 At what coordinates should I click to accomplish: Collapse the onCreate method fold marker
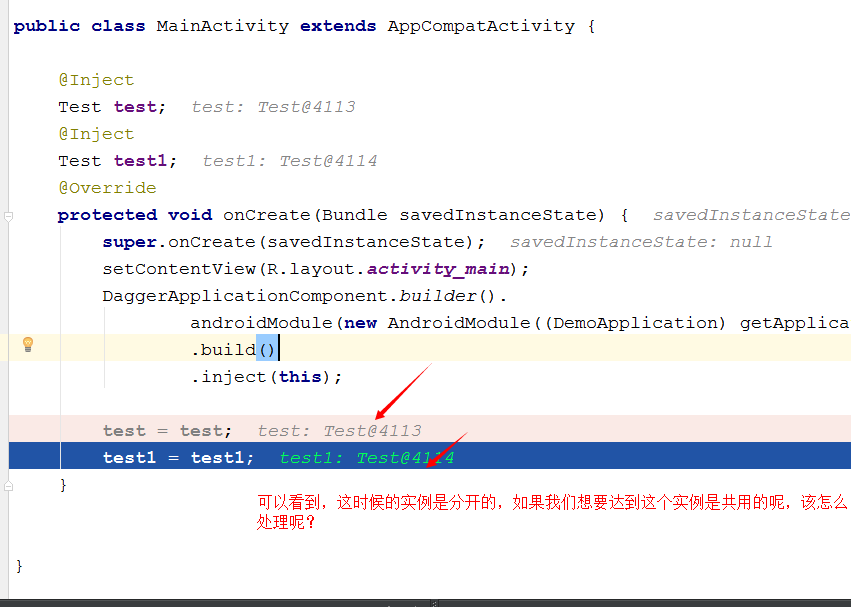[x=8, y=216]
